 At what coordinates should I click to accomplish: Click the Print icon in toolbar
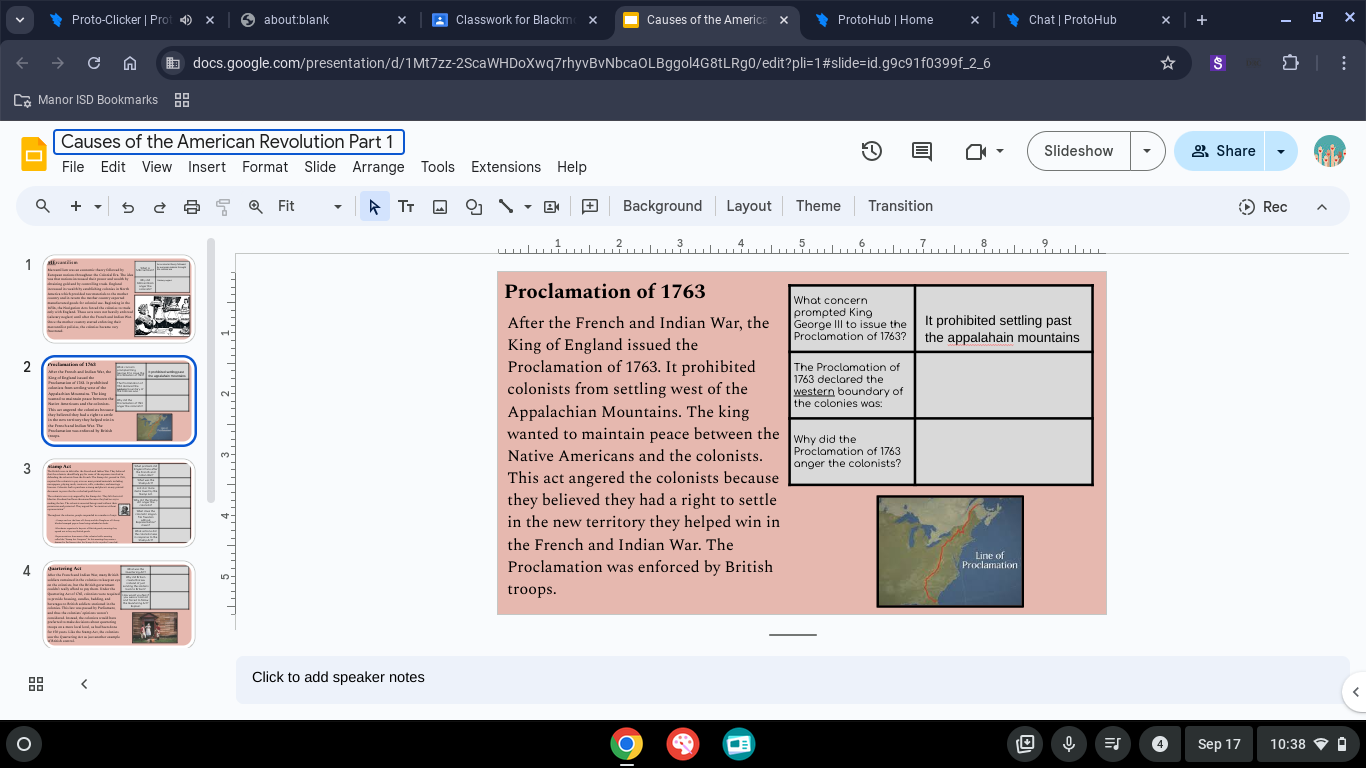pos(192,207)
